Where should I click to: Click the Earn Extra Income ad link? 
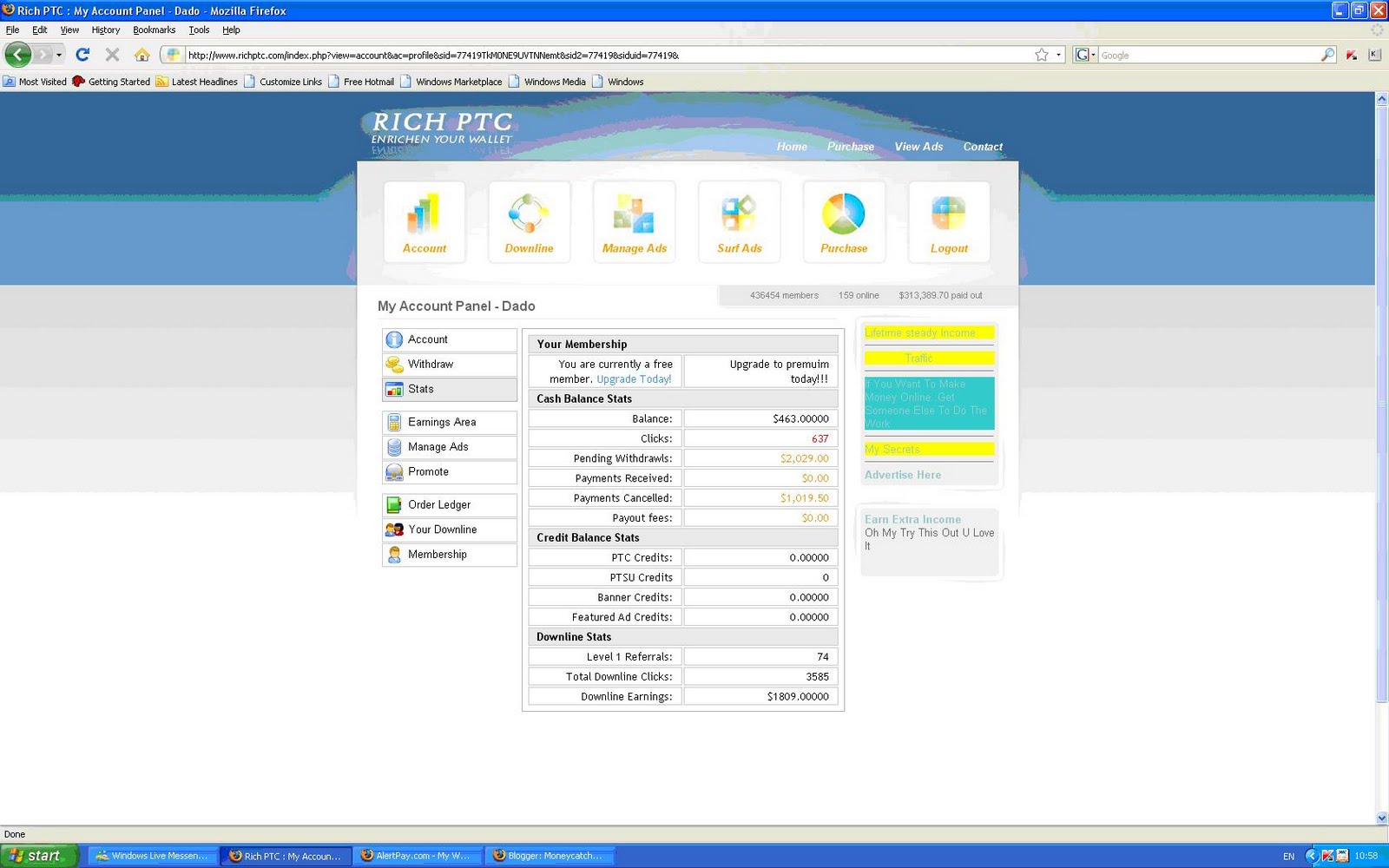coord(912,519)
